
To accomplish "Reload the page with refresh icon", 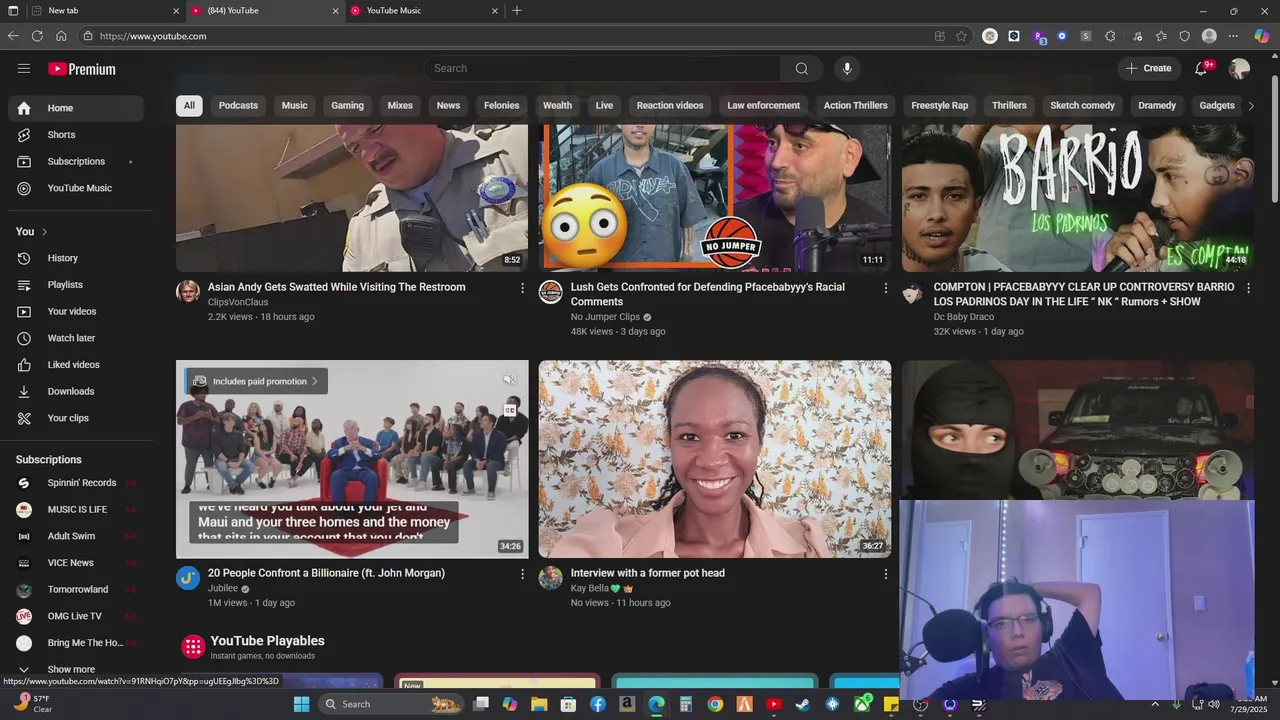I will (x=37, y=36).
